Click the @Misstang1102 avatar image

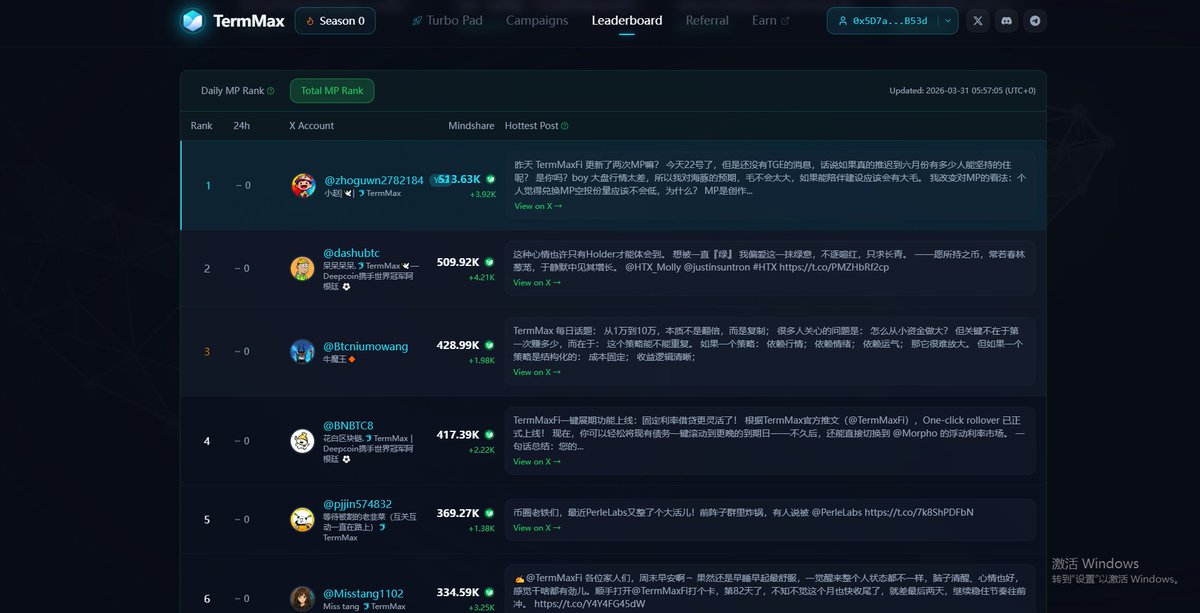coord(302,598)
